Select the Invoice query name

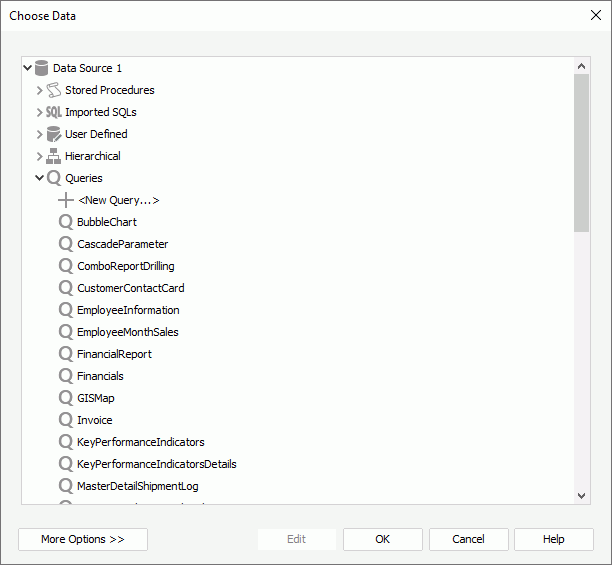pos(95,420)
